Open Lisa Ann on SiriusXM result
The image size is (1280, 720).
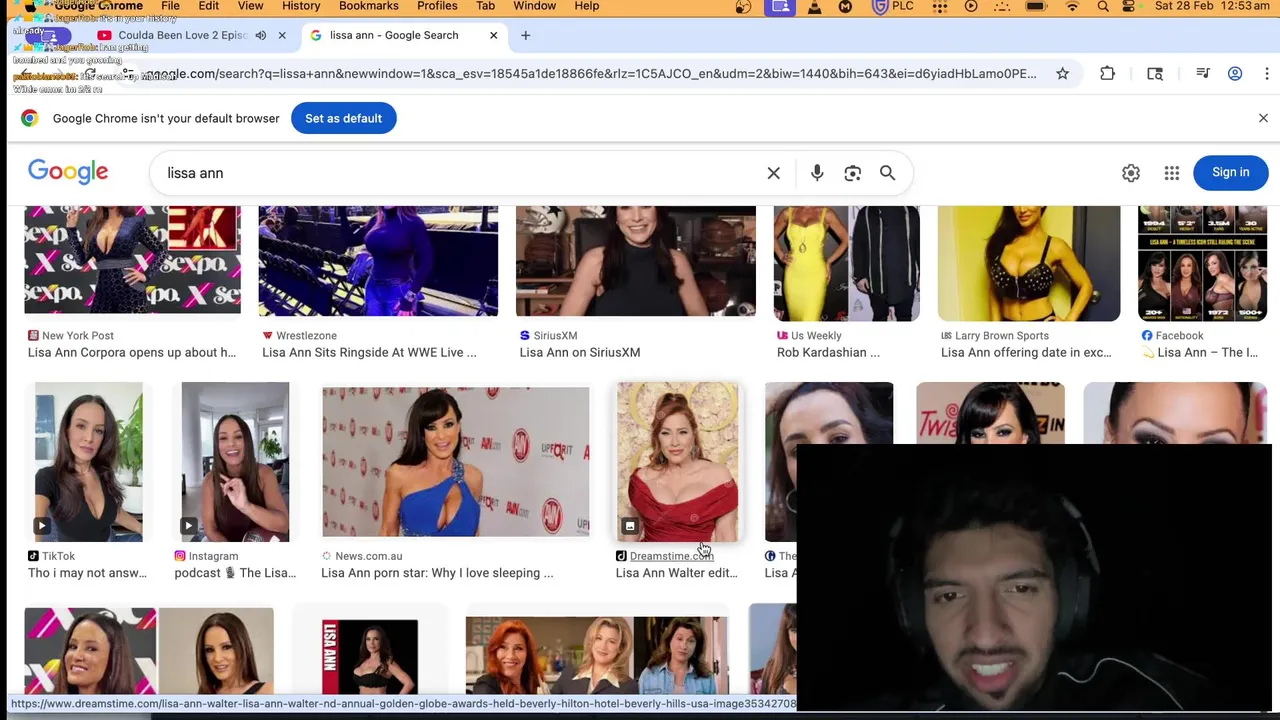coord(580,352)
